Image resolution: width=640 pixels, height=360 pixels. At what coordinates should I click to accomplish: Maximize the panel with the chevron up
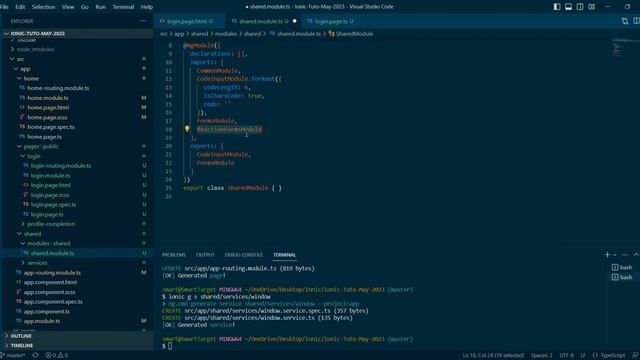click(636, 255)
